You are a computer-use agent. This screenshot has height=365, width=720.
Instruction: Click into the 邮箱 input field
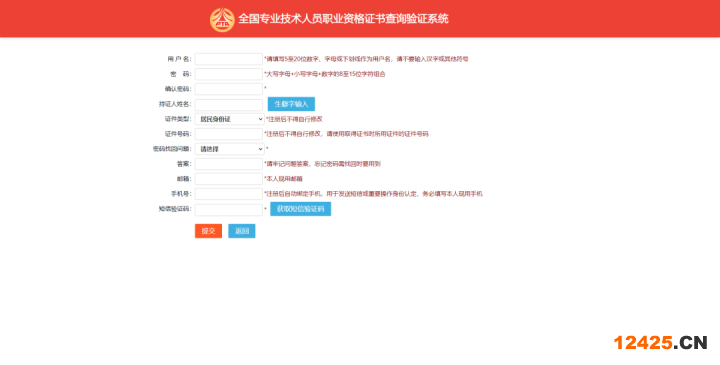click(x=229, y=179)
